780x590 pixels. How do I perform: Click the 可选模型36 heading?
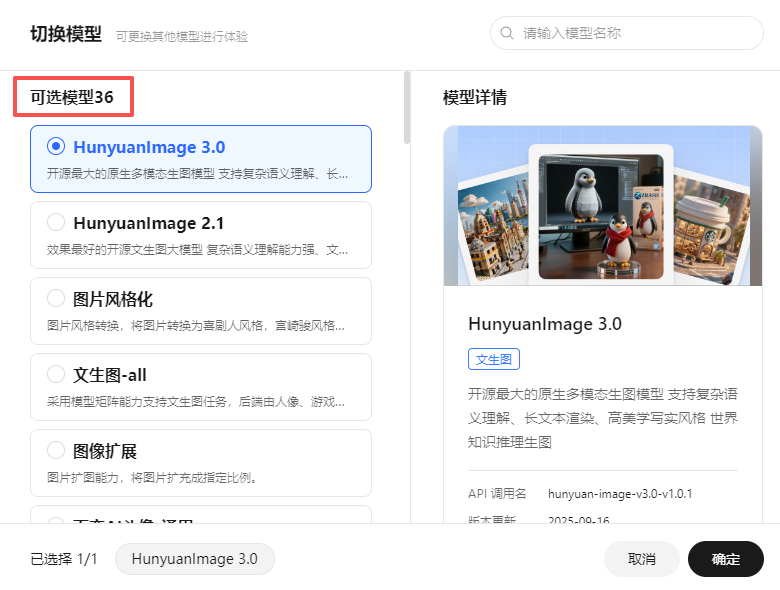(x=72, y=97)
